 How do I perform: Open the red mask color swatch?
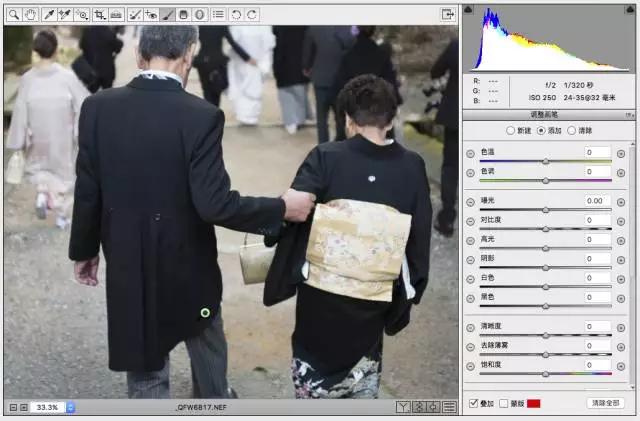[x=533, y=403]
